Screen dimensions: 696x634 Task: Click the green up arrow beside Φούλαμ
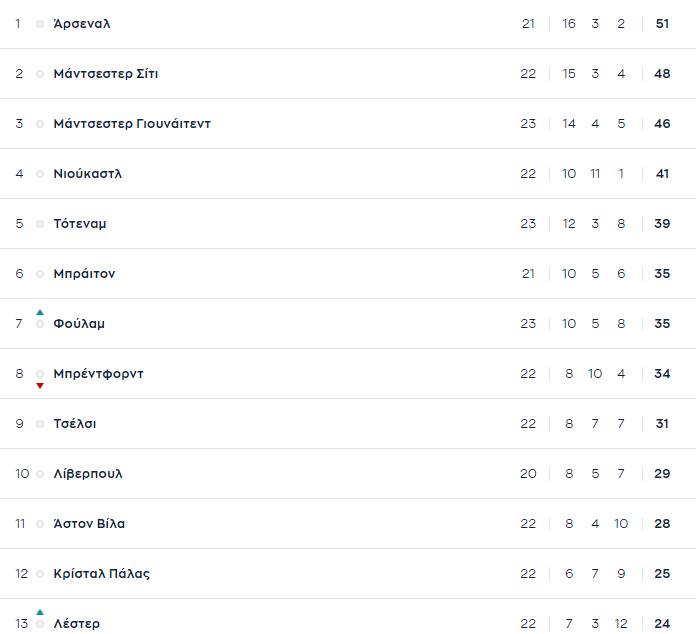tap(40, 312)
